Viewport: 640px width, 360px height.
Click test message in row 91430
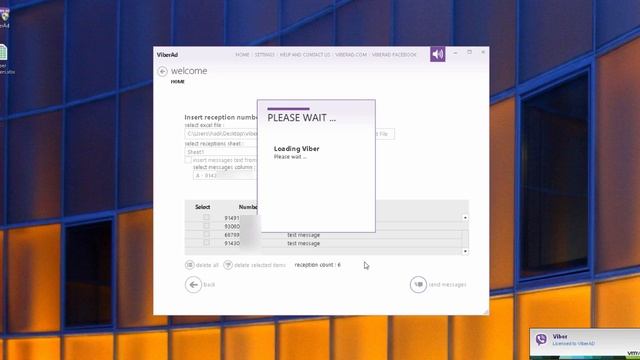[x=304, y=243]
